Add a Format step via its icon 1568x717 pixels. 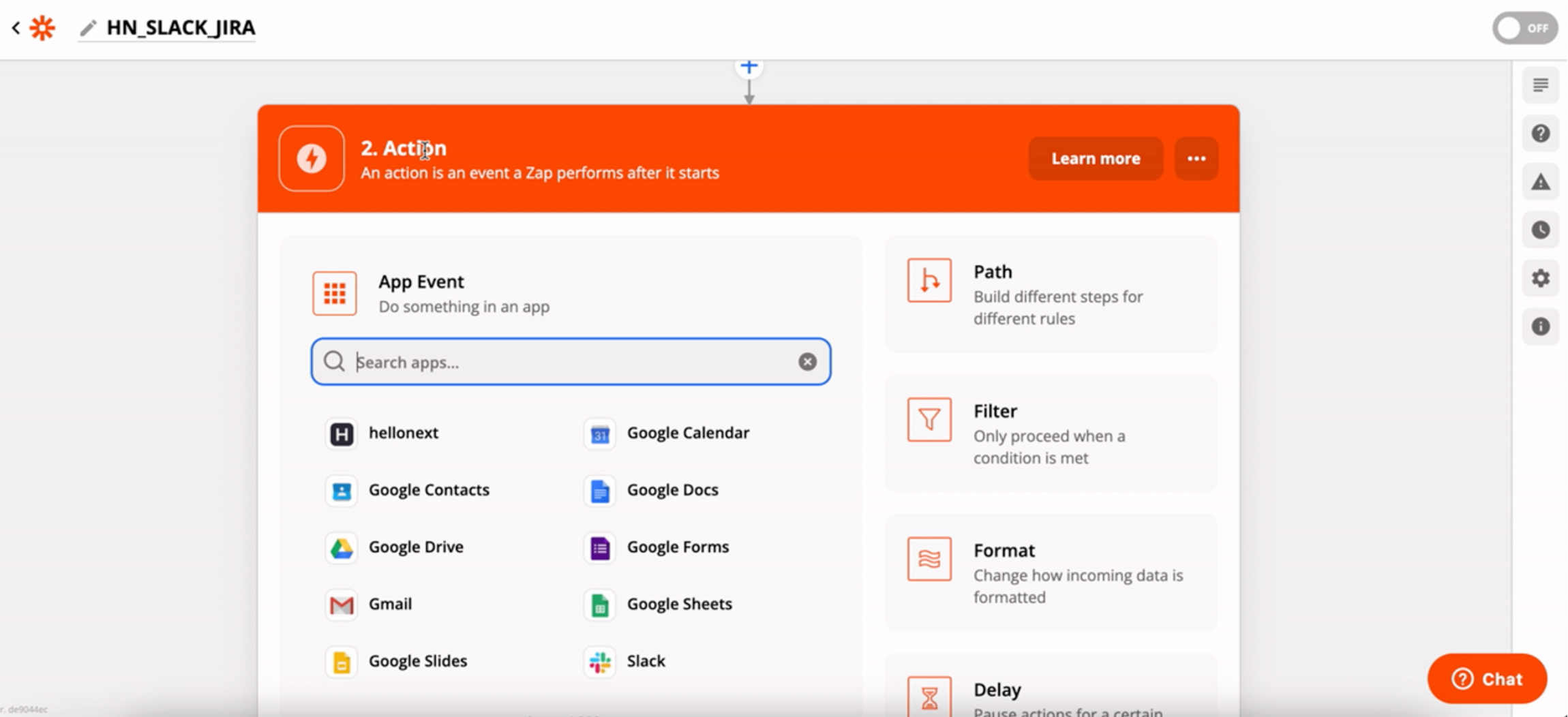click(929, 559)
